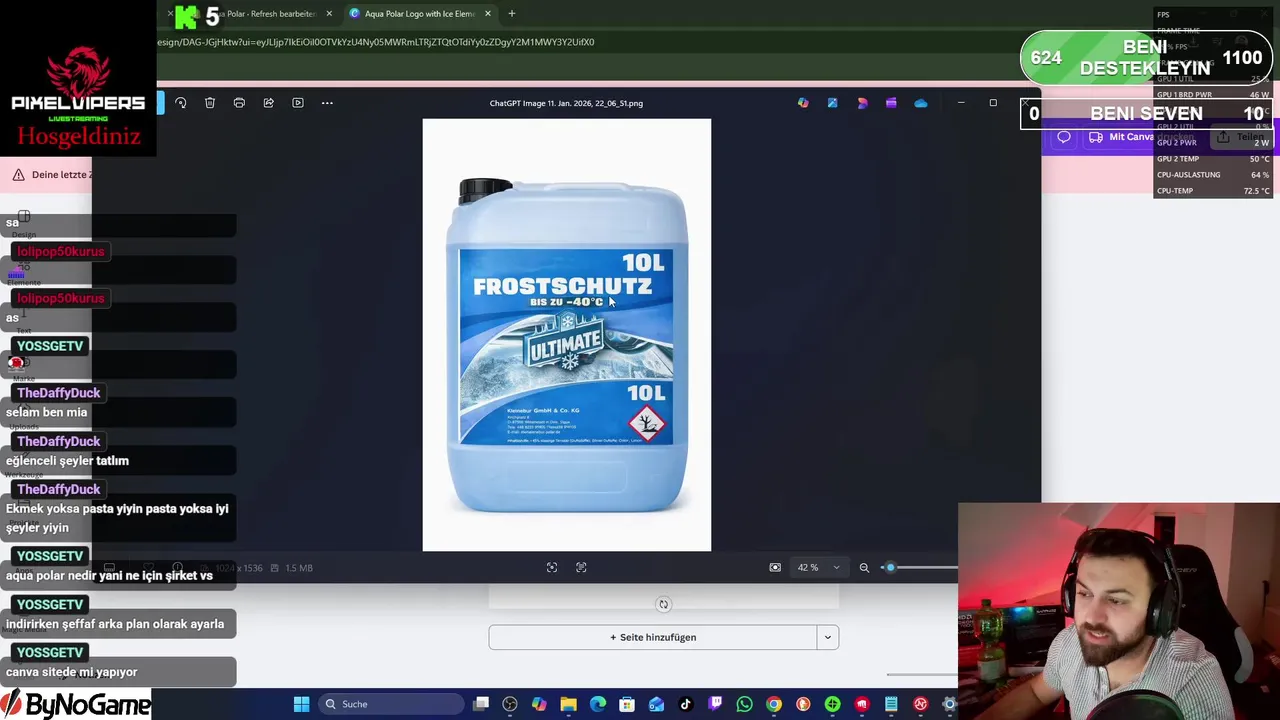The image size is (1280, 720).
Task: Adjust the zoom slider handle
Action: 890,568
